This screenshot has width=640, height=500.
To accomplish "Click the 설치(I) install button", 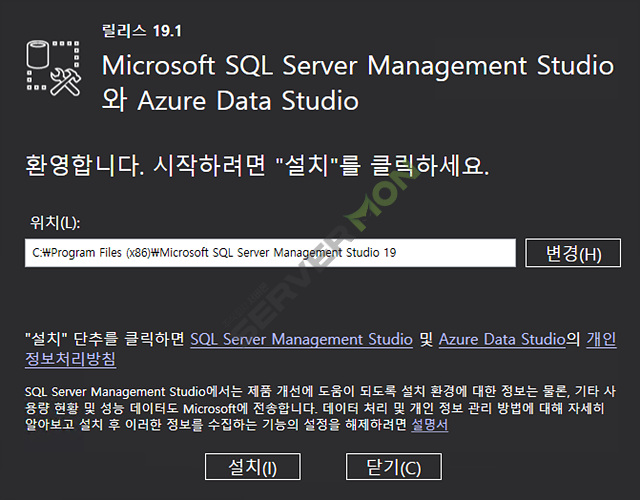I will pyautogui.click(x=253, y=467).
